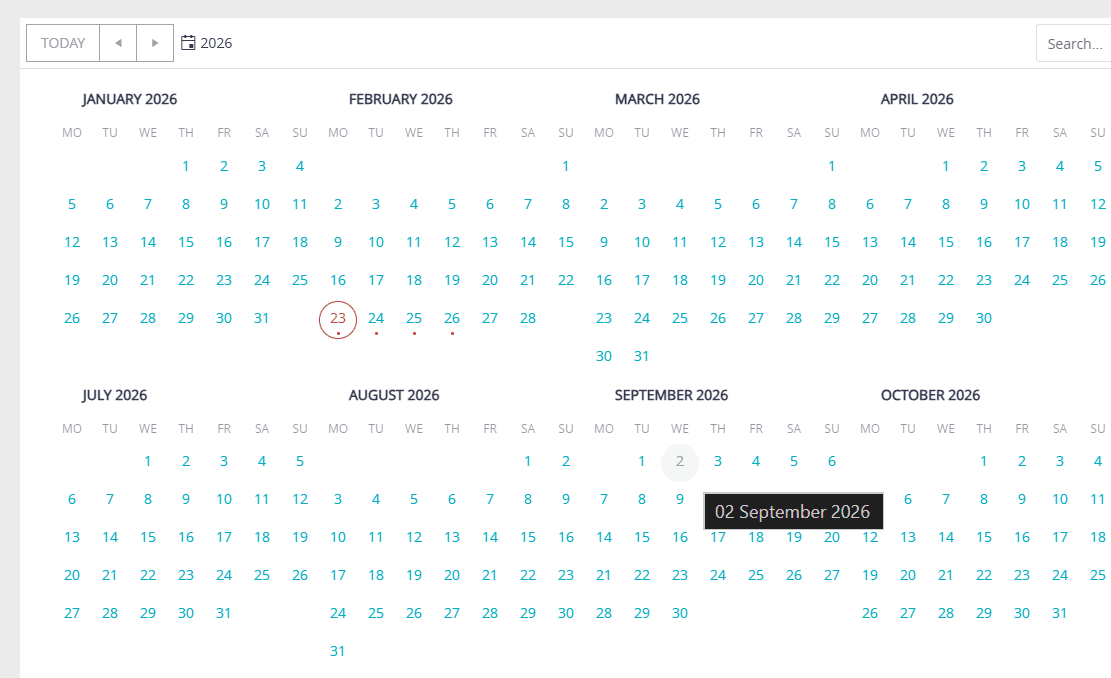Select March 31
Viewport: 1111px width, 678px height.
642,356
